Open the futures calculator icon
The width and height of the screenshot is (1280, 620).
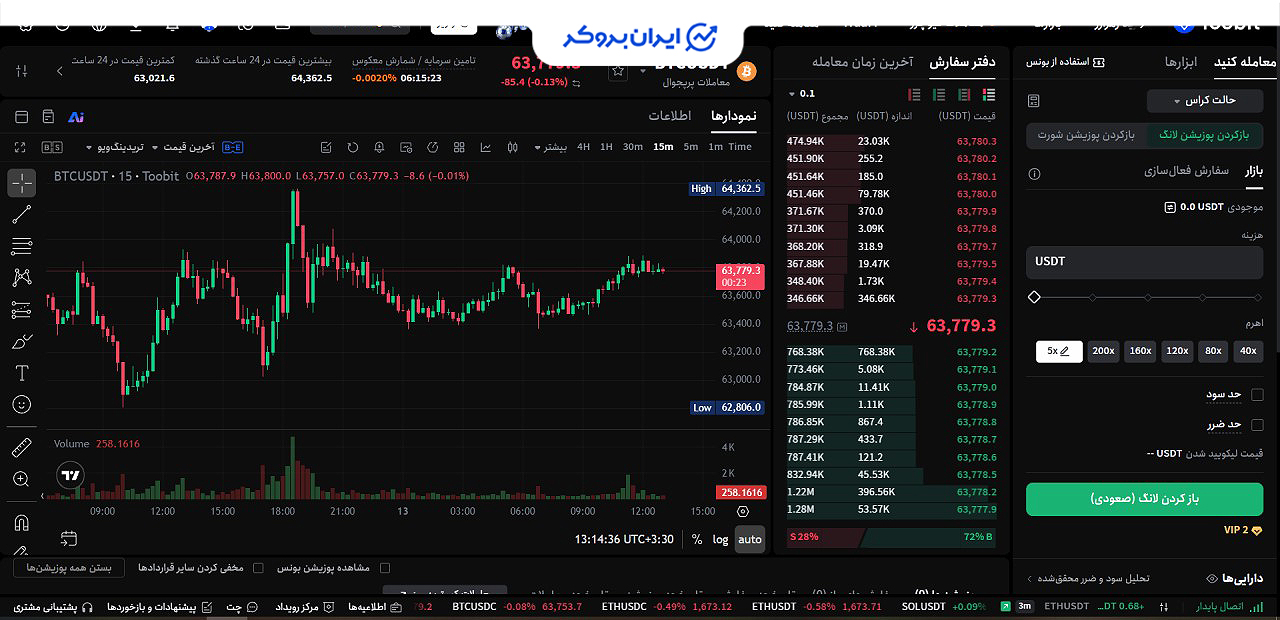coord(1034,101)
